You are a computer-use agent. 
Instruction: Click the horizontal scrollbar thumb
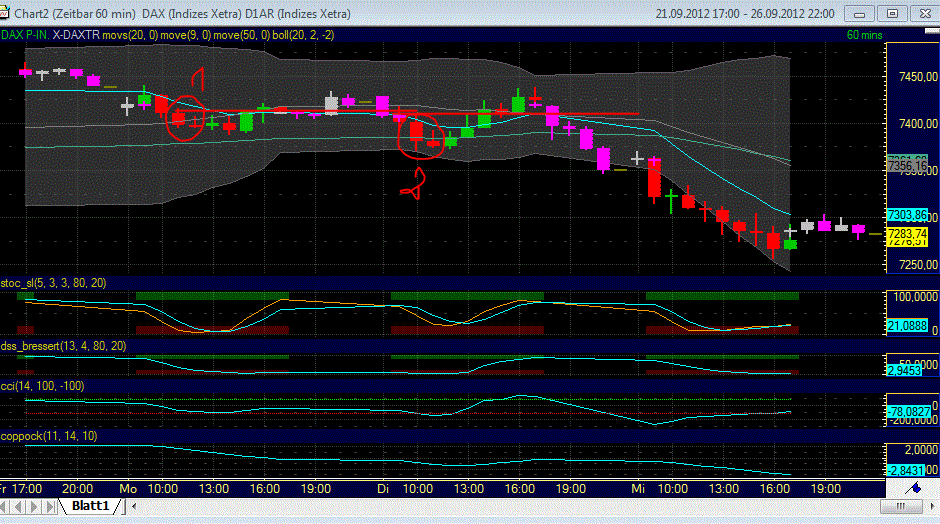click(901, 507)
